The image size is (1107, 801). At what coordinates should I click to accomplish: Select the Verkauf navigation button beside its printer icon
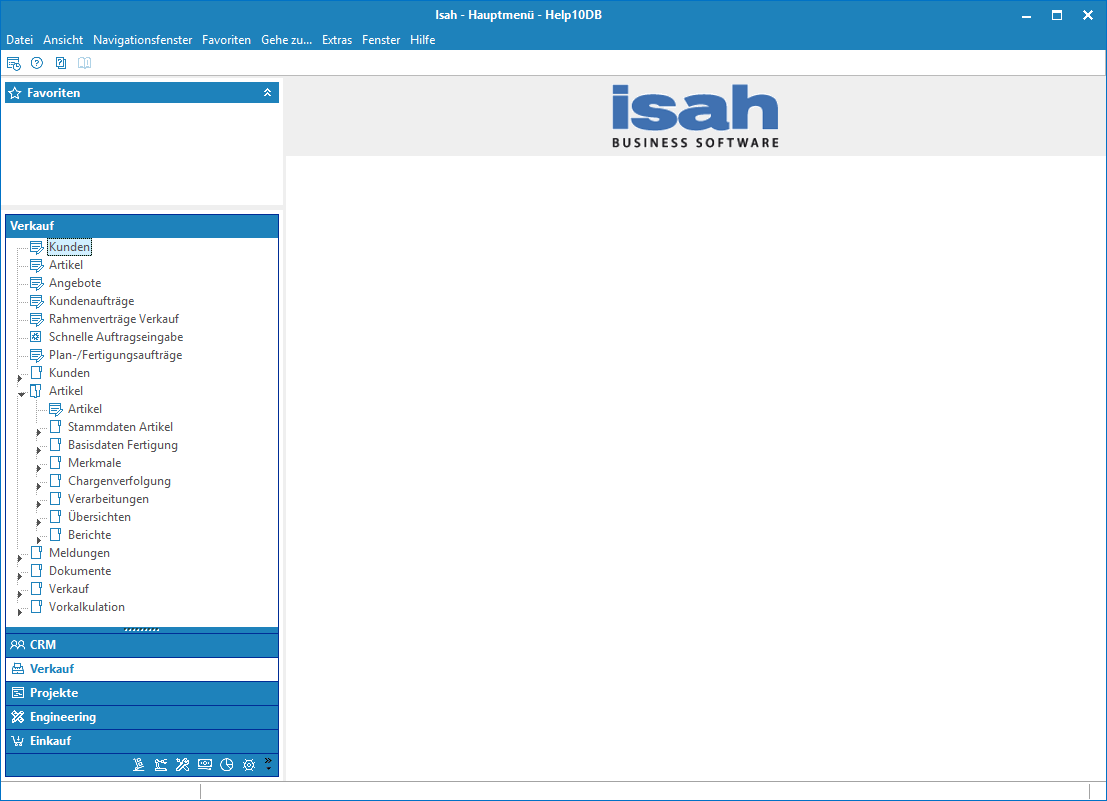[x=142, y=669]
